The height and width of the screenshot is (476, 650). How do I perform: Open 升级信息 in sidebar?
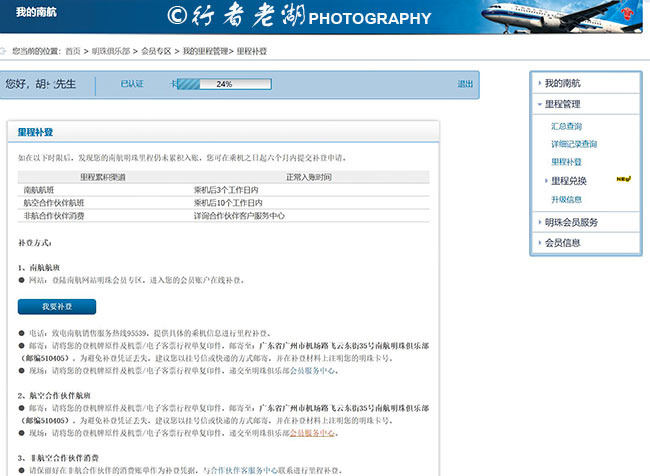click(567, 199)
